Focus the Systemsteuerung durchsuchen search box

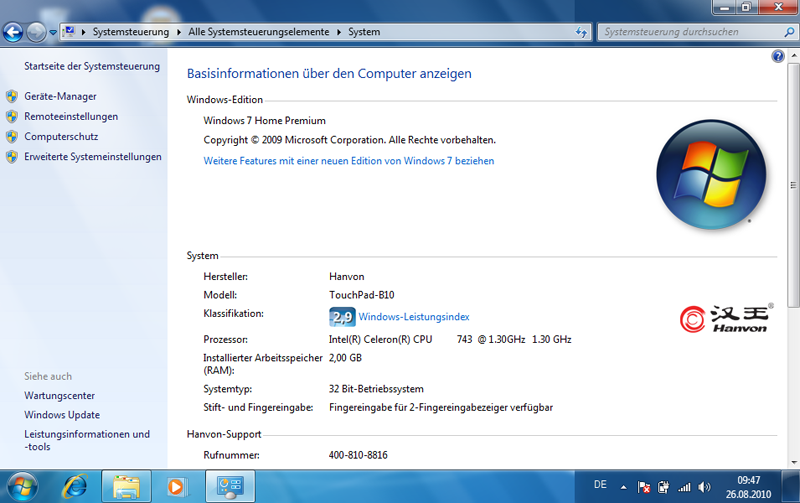(x=692, y=32)
